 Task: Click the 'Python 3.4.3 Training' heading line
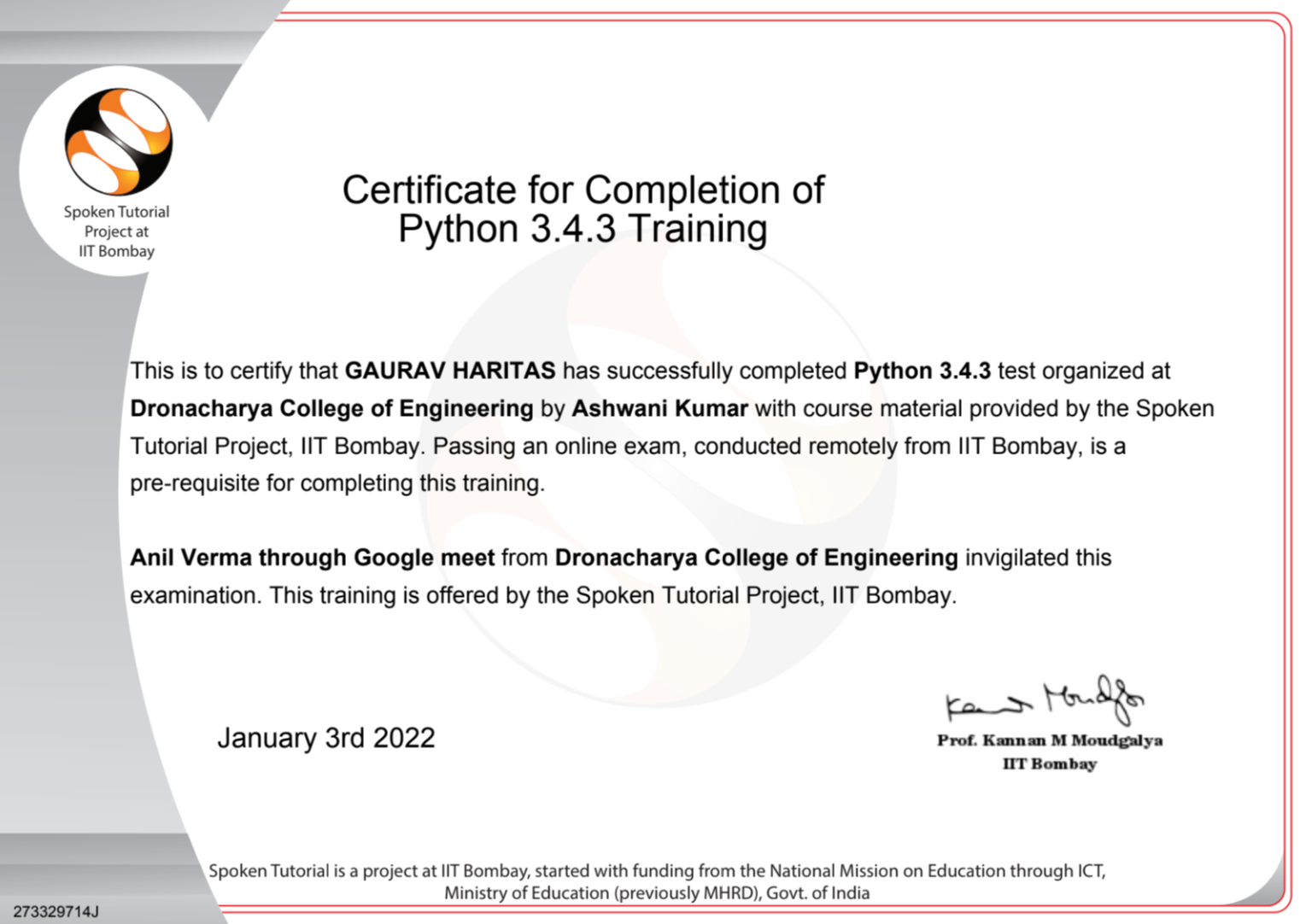(x=583, y=229)
